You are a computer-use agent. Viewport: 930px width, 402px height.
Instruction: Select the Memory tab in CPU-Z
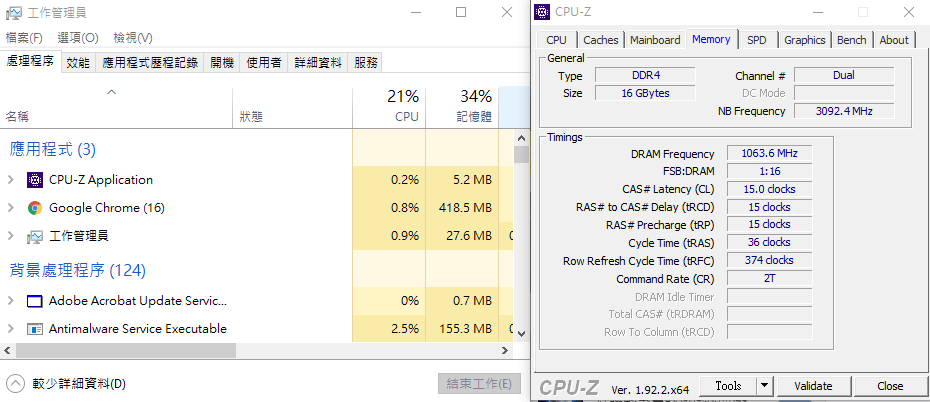[x=711, y=39]
